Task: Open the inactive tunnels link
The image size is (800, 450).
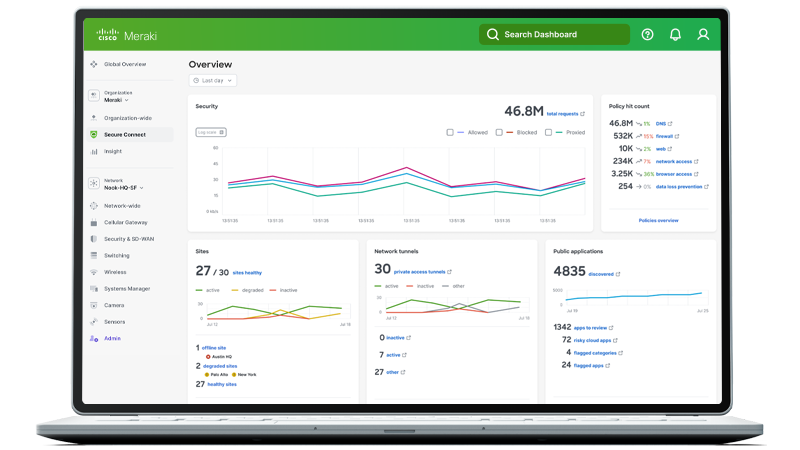Action: 395,338
